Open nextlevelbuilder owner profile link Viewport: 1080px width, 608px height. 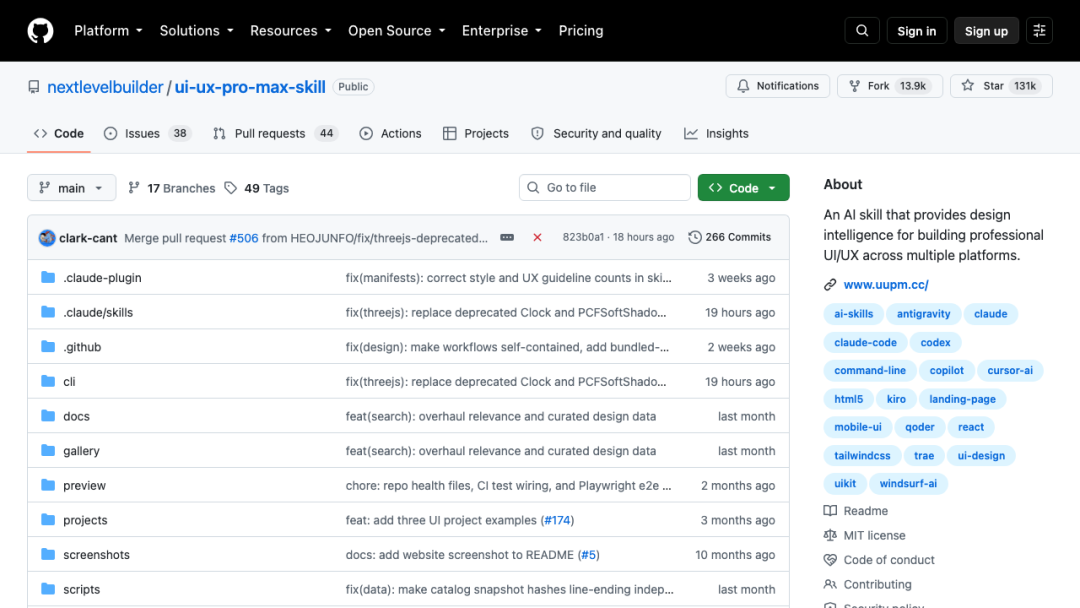(x=105, y=87)
